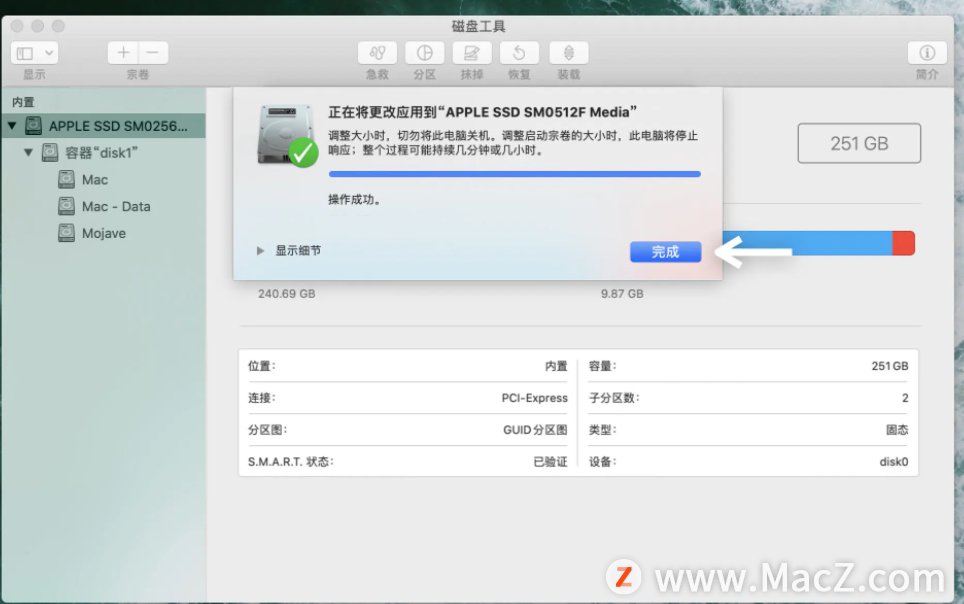The width and height of the screenshot is (964, 604).
Task: Click the APPLE SSD drive icon in sidebar
Action: pyautogui.click(x=33, y=125)
